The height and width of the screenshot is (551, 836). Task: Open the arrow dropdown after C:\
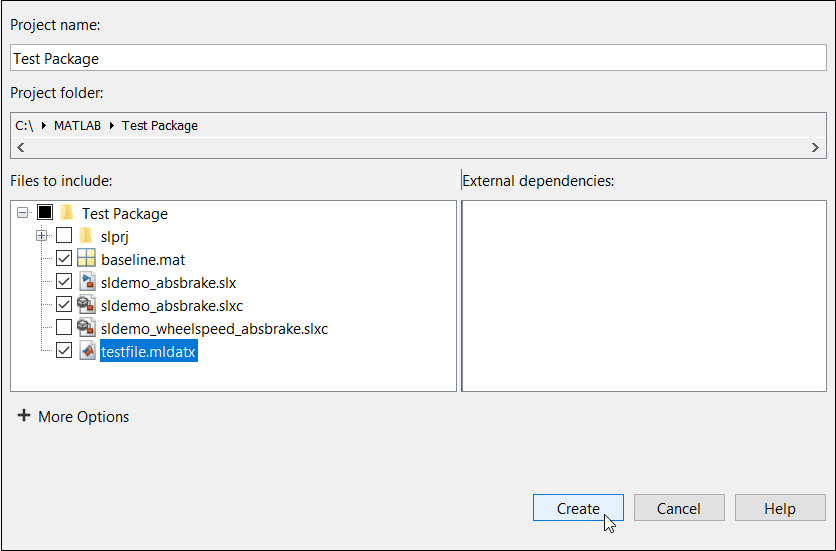[44, 126]
